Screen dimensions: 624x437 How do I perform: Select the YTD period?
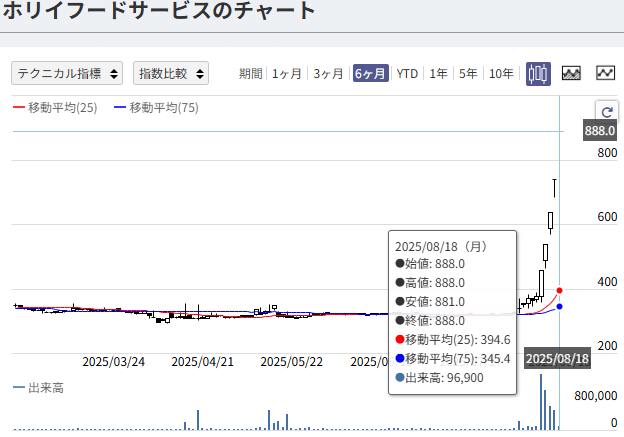(x=407, y=74)
